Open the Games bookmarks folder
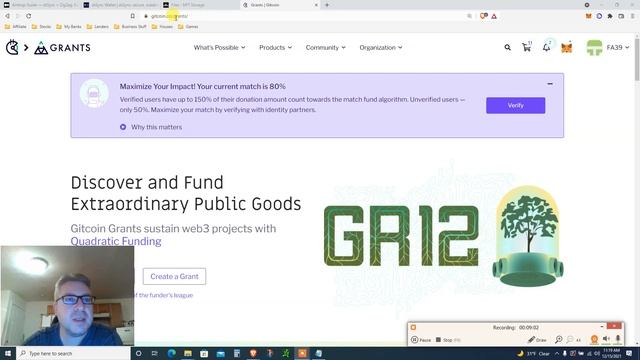Viewport: 640px width, 360px height. [x=188, y=27]
